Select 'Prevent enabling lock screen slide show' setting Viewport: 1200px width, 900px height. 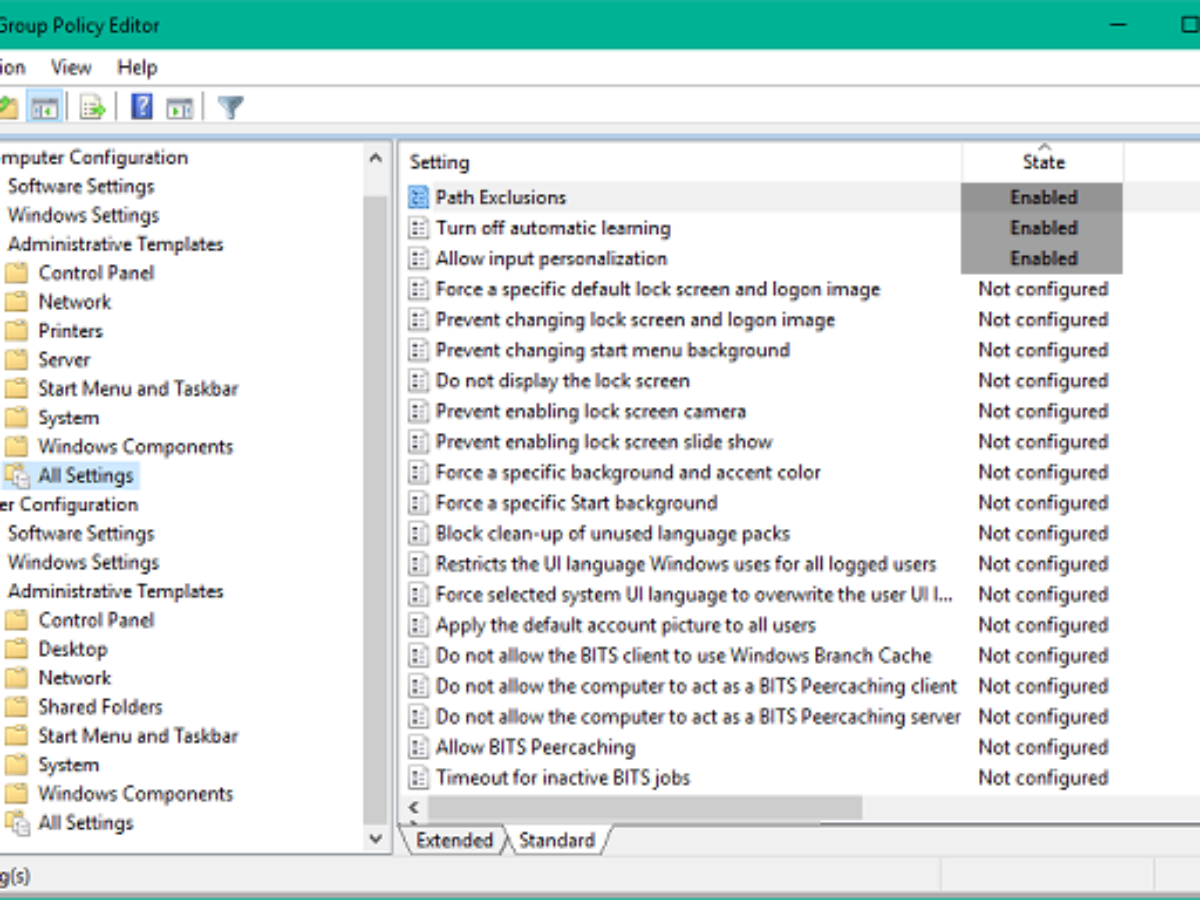[x=604, y=442]
